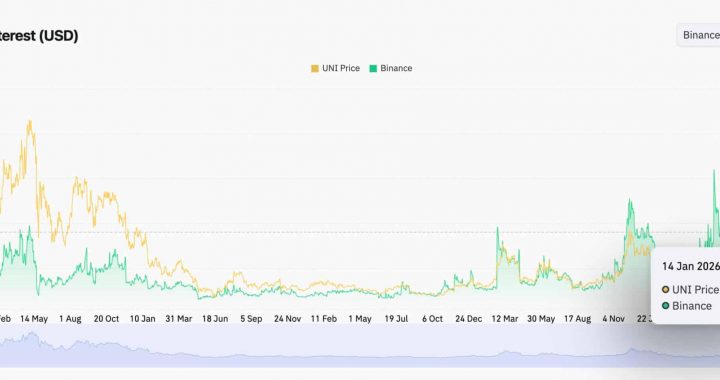Click the 6 Oct x-axis label
Viewport: 720px width, 380px height.
point(433,319)
